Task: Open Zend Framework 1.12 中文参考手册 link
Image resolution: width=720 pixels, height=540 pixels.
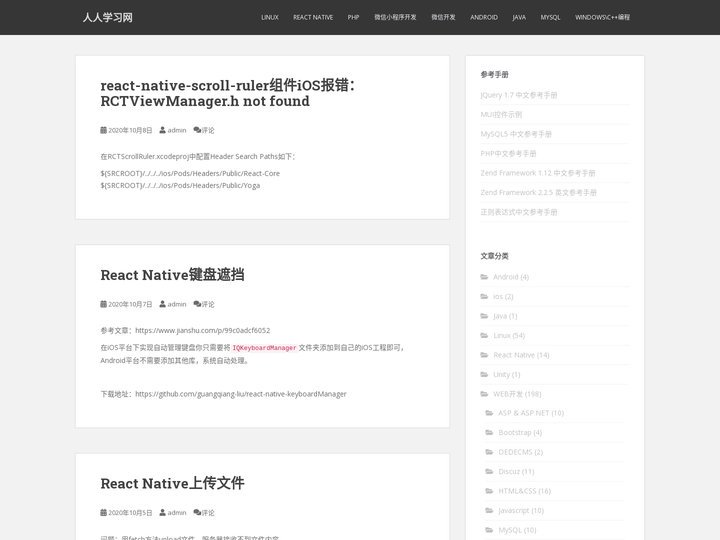Action: (x=538, y=173)
